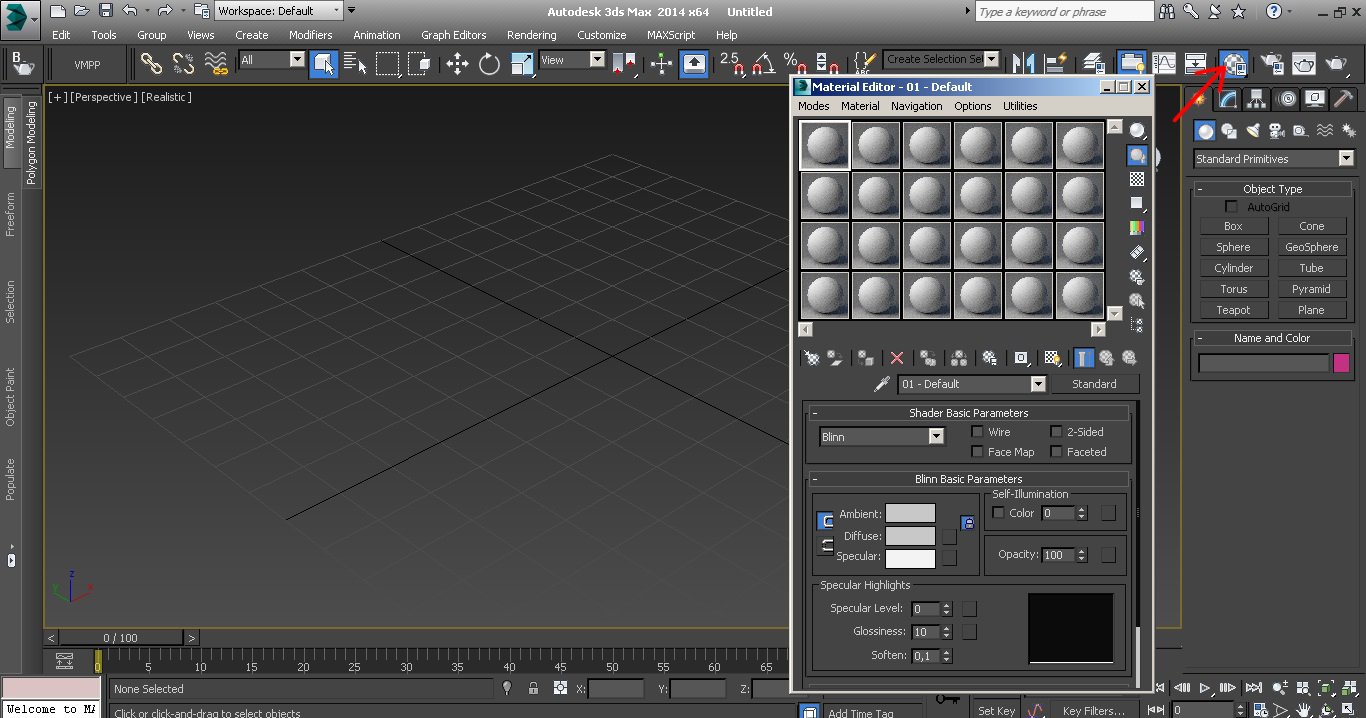Open the Blinn shader type dropdown
This screenshot has height=718, width=1366.
pos(936,436)
